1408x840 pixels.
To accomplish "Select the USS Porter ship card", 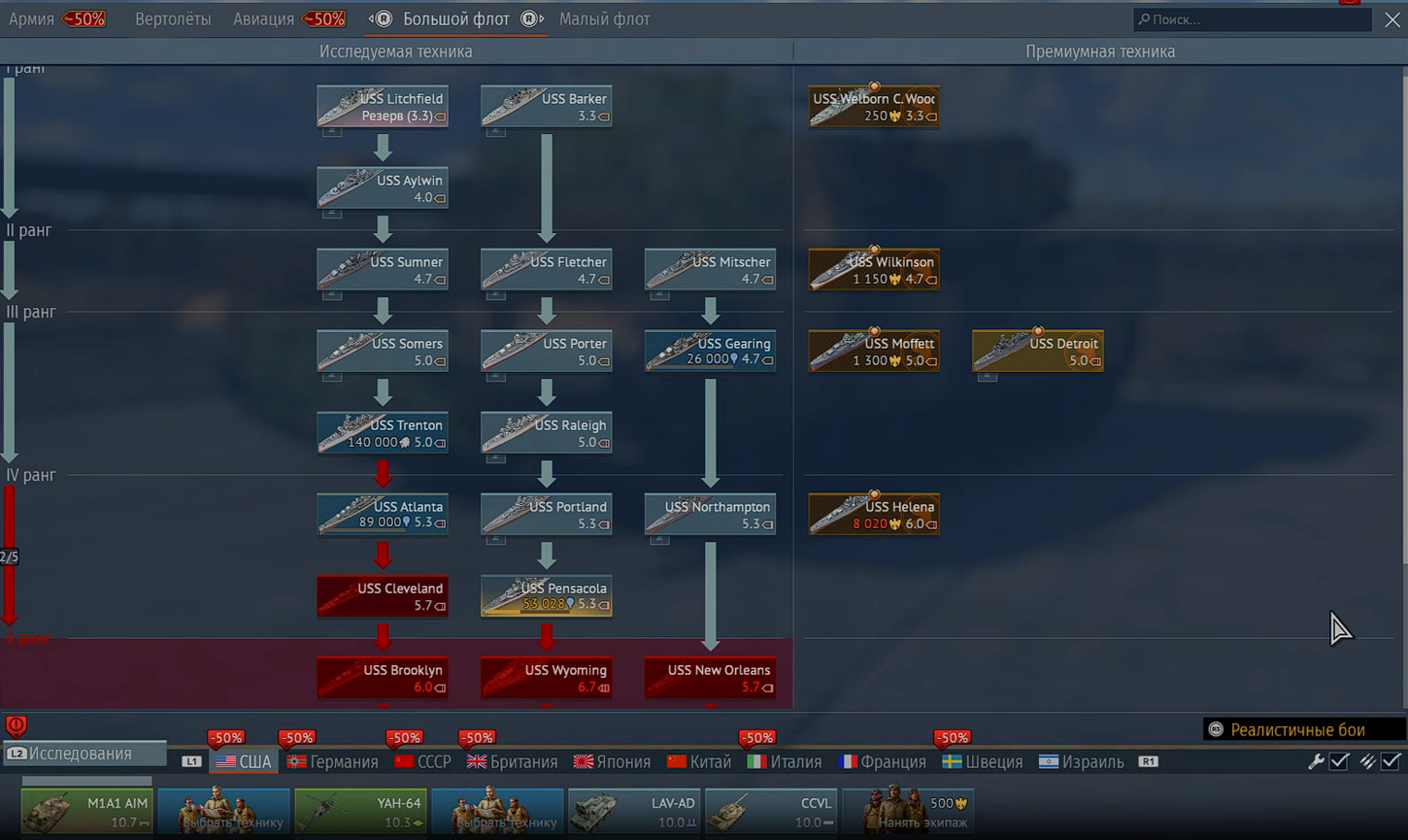I will pos(547,351).
